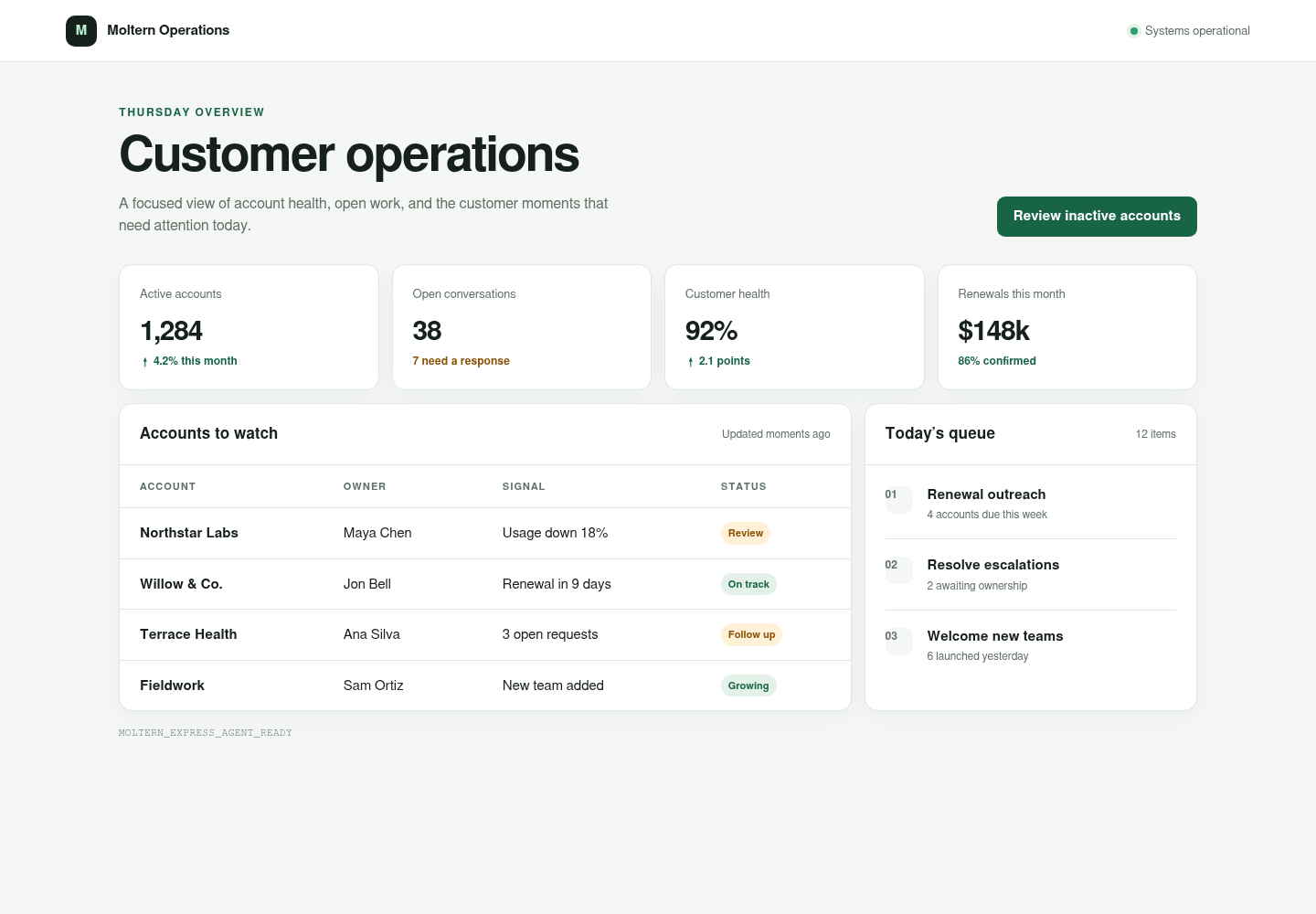Click the 03 queue number badge

(x=898, y=641)
